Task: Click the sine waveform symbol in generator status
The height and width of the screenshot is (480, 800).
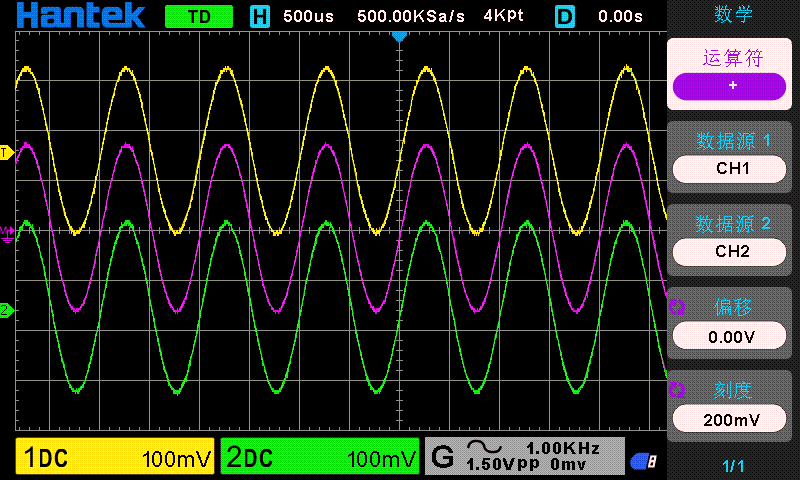Action: click(x=485, y=447)
